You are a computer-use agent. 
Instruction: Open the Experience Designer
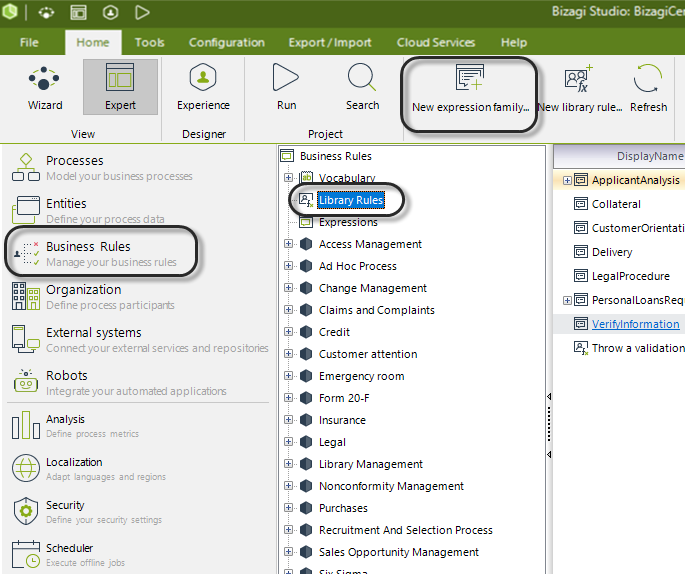[x=203, y=87]
